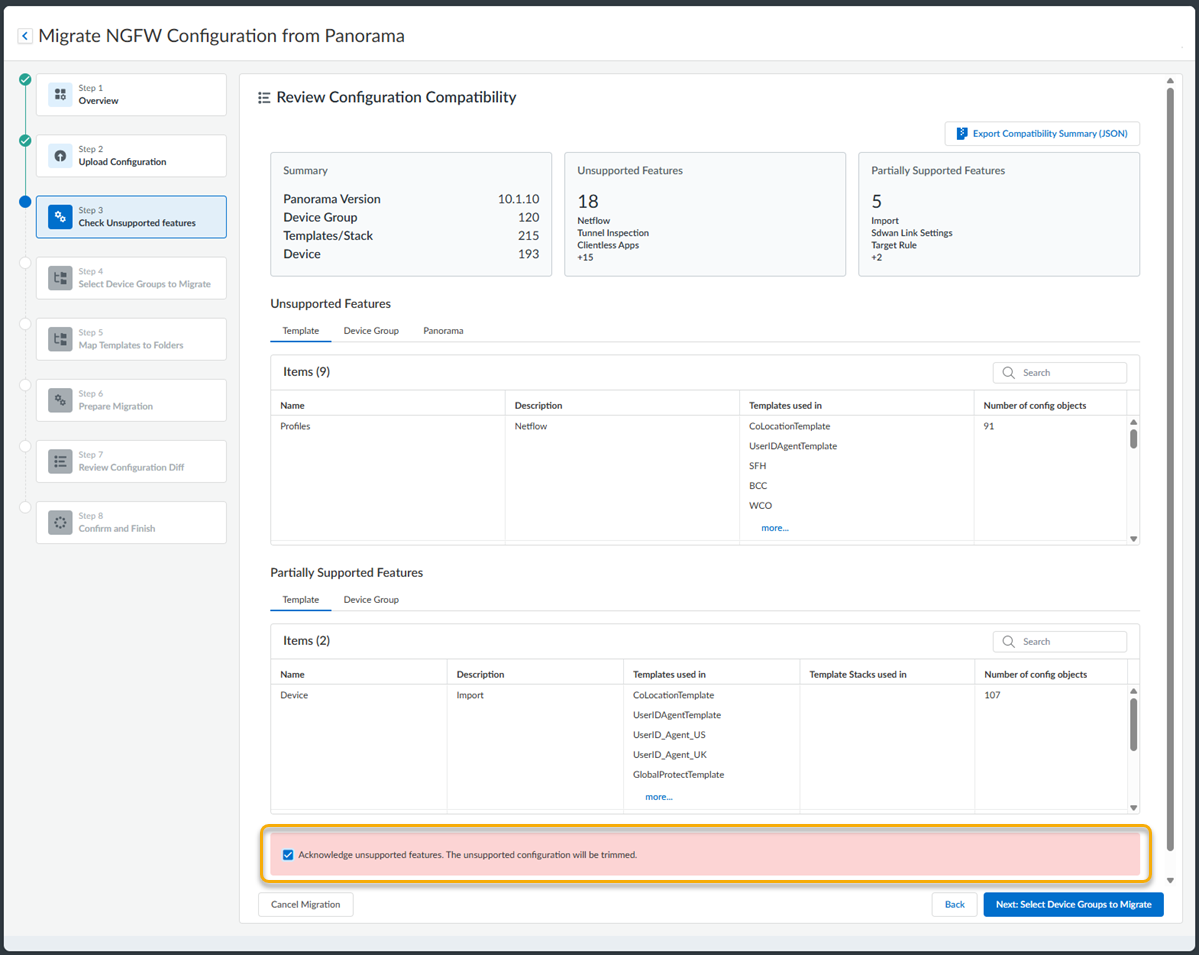Click the Step 8 Confirm and Finish icon
The height and width of the screenshot is (955, 1199).
click(60, 522)
